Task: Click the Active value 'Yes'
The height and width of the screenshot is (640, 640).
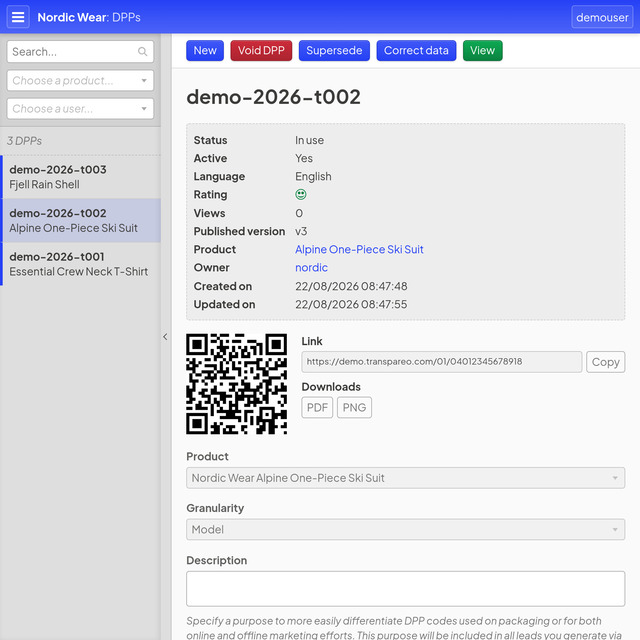Action: click(x=304, y=158)
